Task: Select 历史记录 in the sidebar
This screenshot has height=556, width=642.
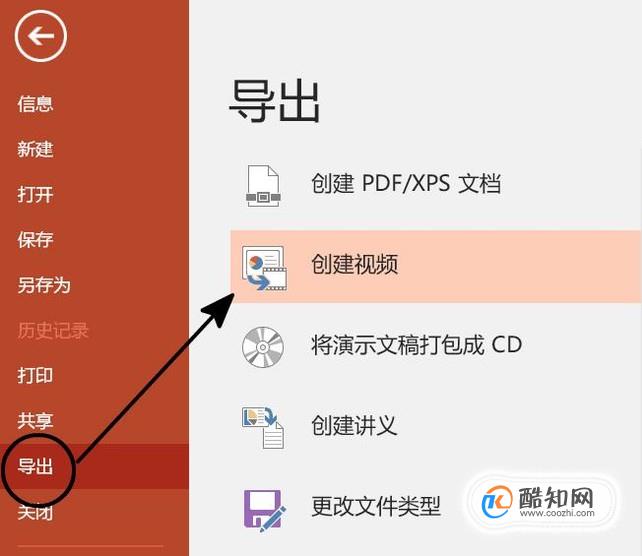Action: [53, 330]
